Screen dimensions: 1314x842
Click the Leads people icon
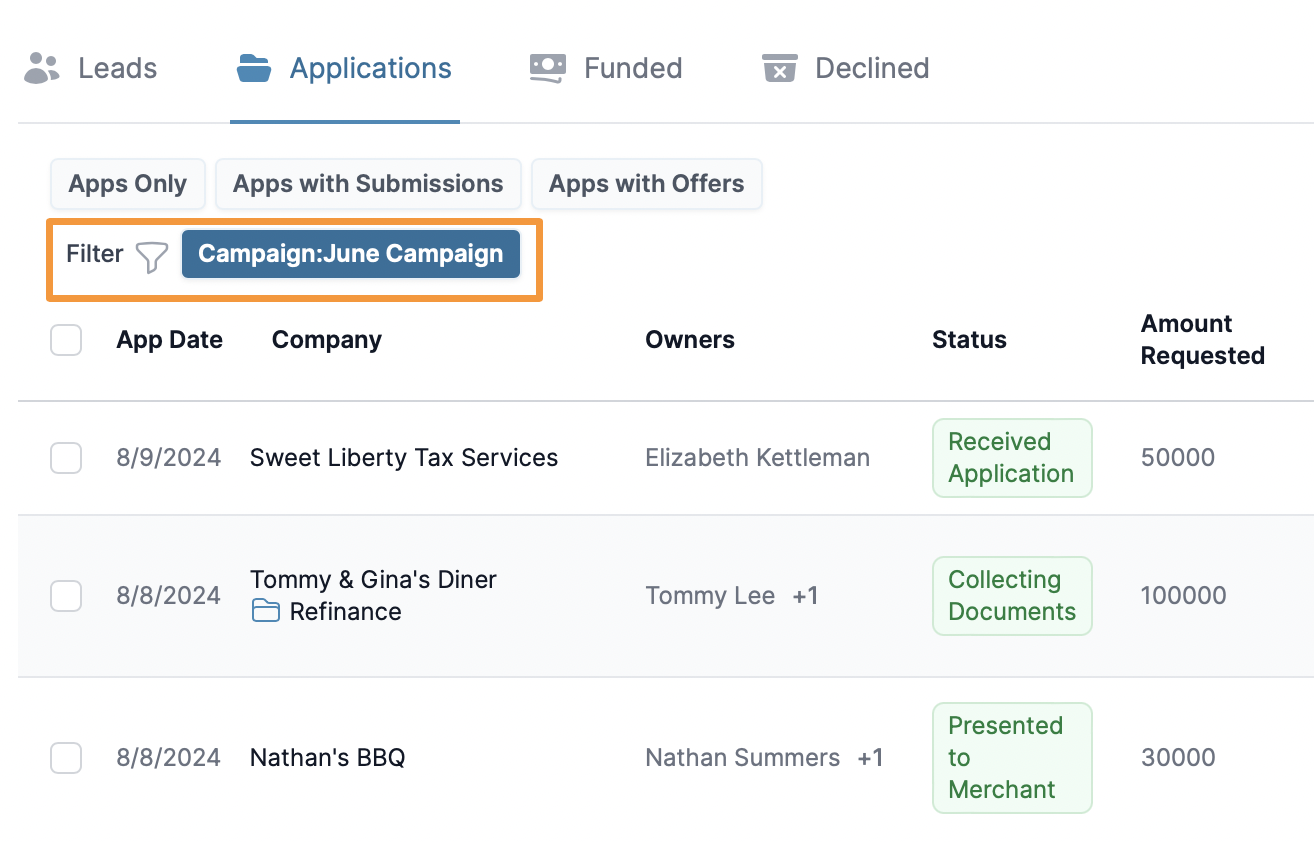42,68
